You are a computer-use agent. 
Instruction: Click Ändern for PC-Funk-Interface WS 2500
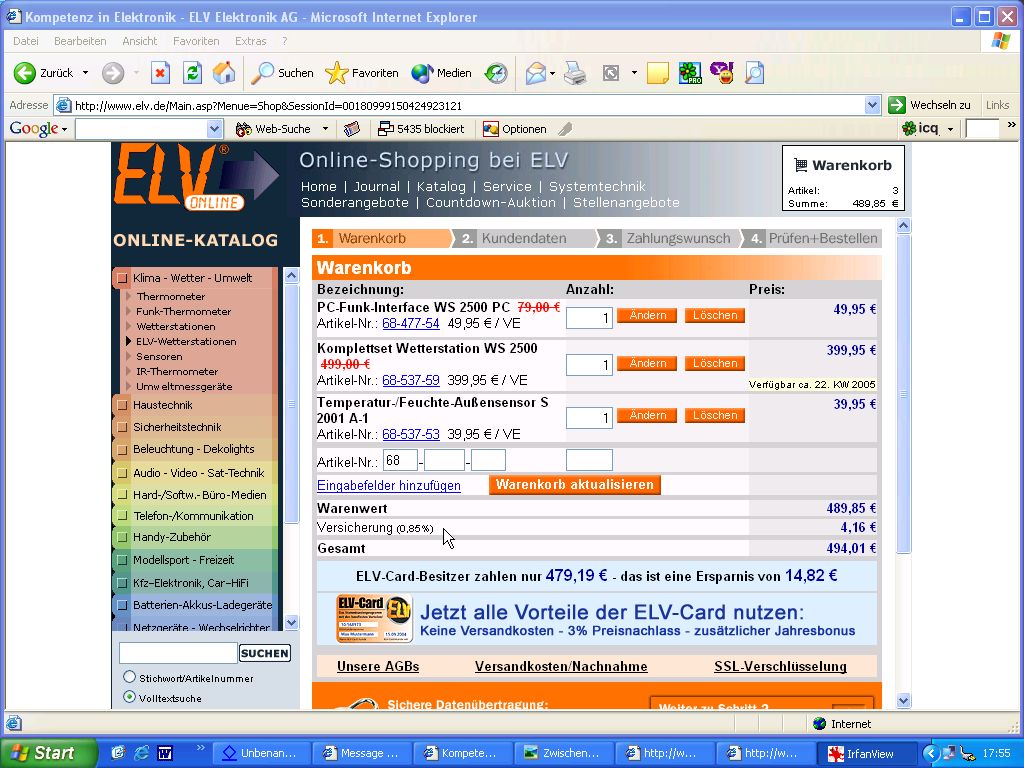pos(647,315)
